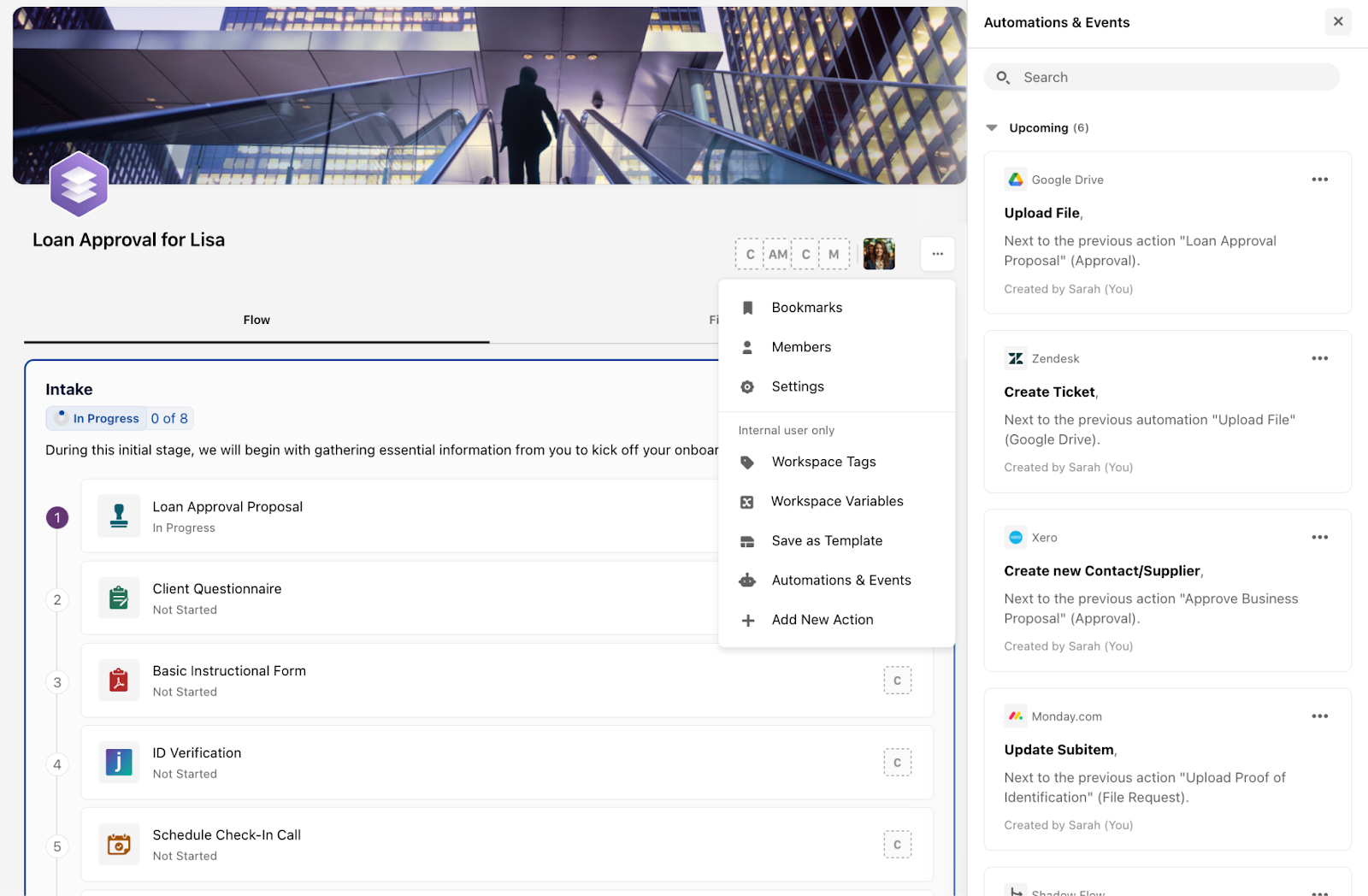Click the Xero icon
Viewport: 1368px width, 896px height.
(x=1016, y=537)
